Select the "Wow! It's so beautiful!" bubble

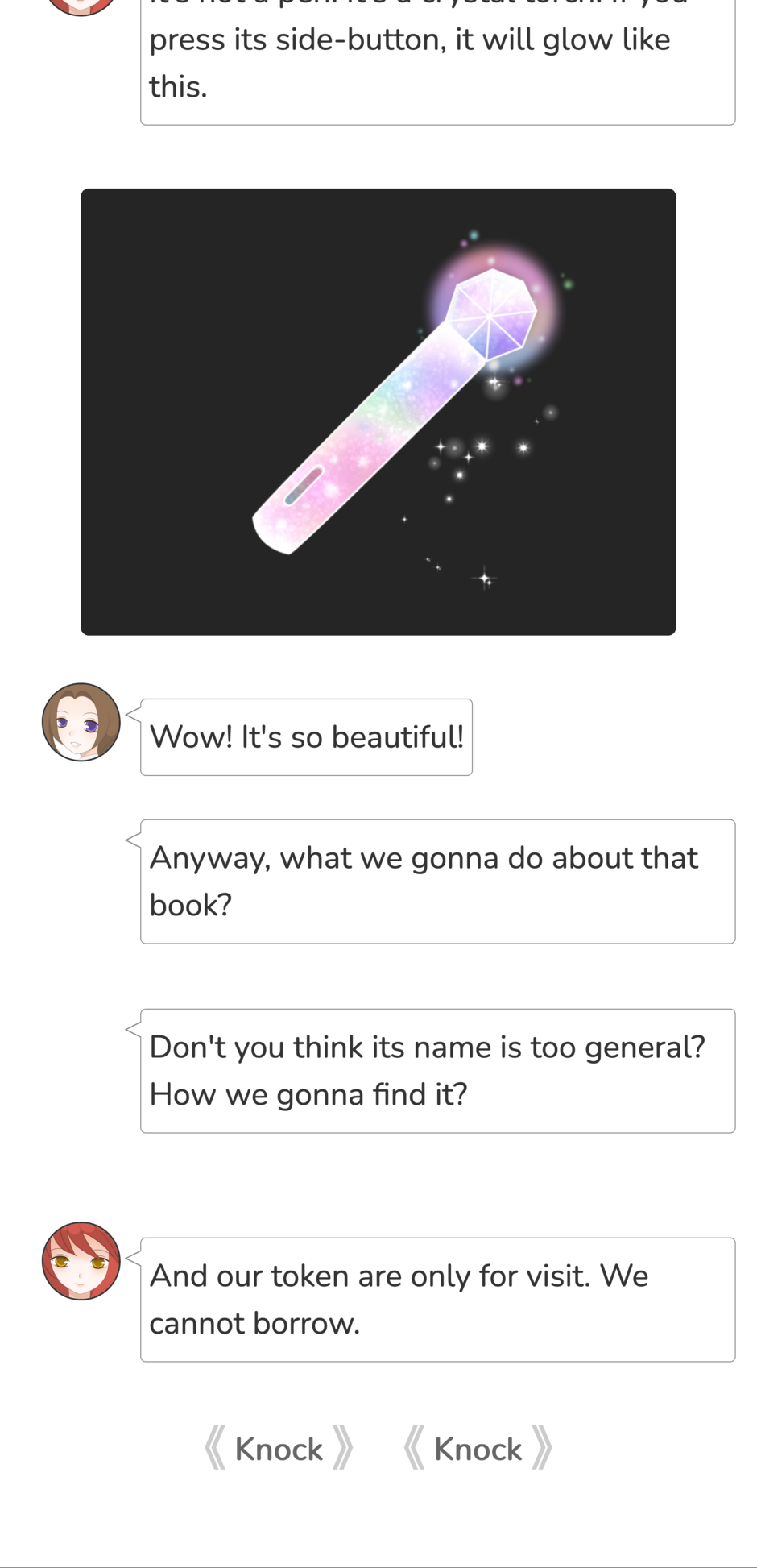tap(306, 736)
